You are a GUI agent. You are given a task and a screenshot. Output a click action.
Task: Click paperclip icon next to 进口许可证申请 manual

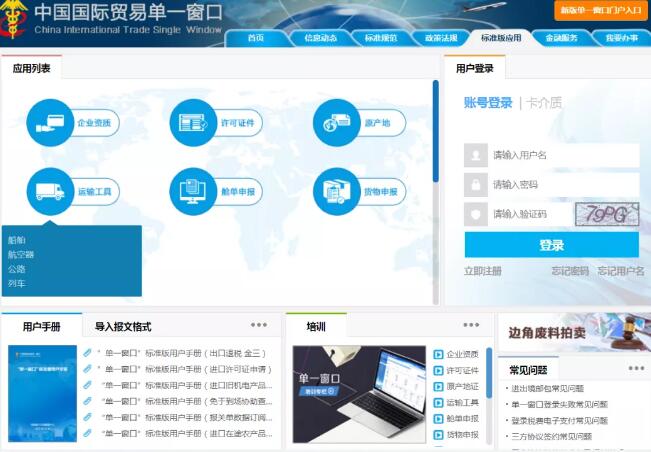click(x=87, y=369)
